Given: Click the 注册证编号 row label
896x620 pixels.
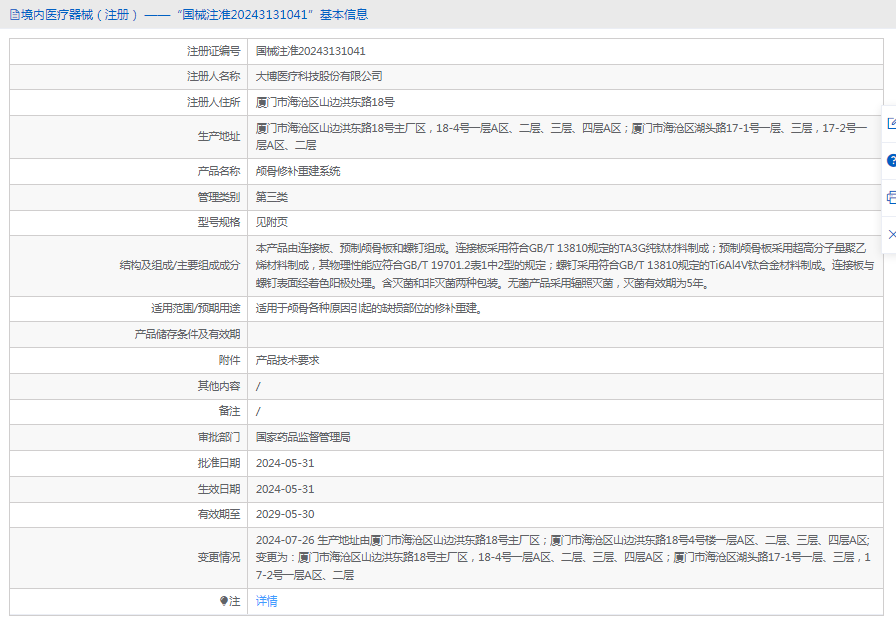Looking at the screenshot, I should pyautogui.click(x=214, y=51).
